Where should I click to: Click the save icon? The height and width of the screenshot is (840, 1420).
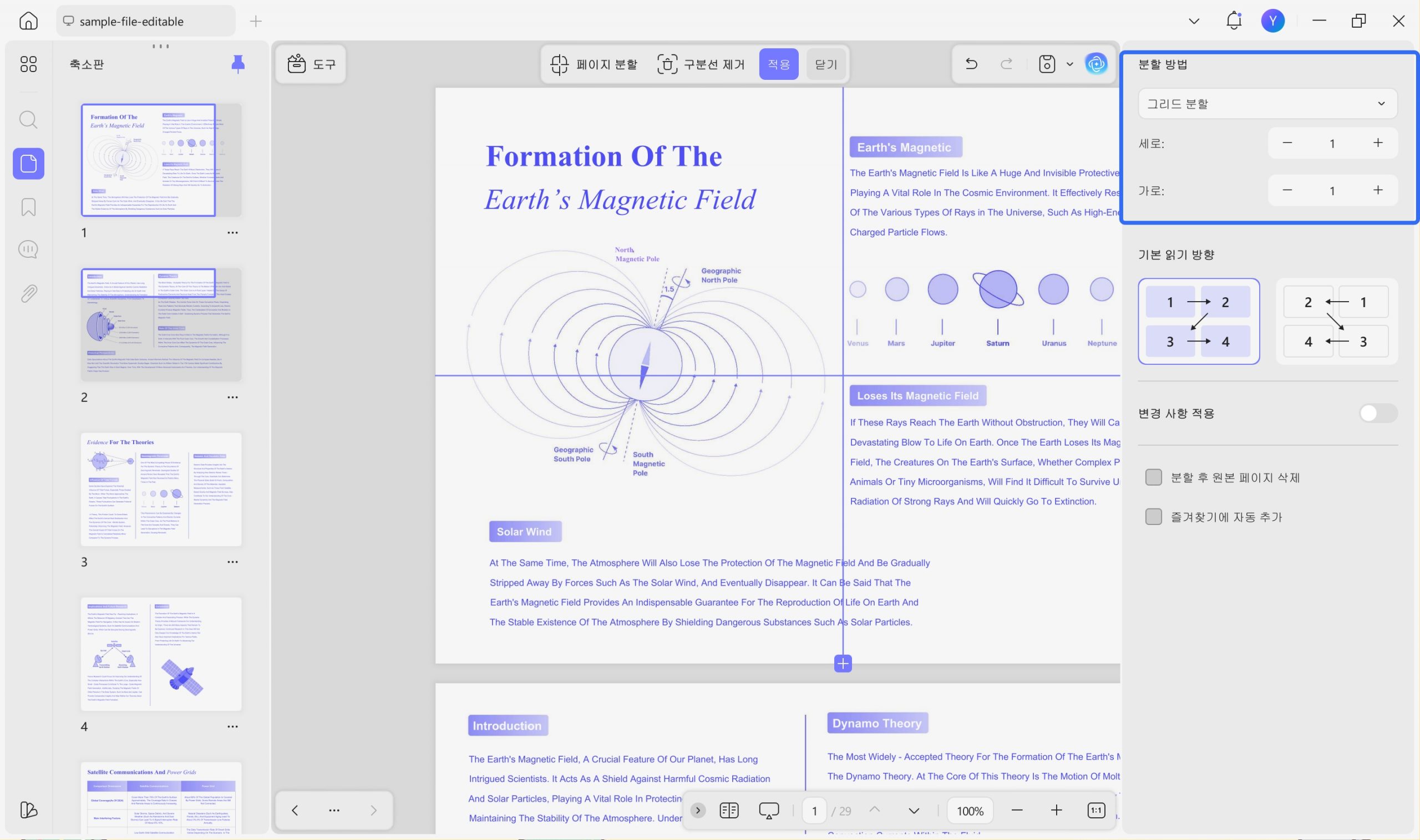(1047, 64)
